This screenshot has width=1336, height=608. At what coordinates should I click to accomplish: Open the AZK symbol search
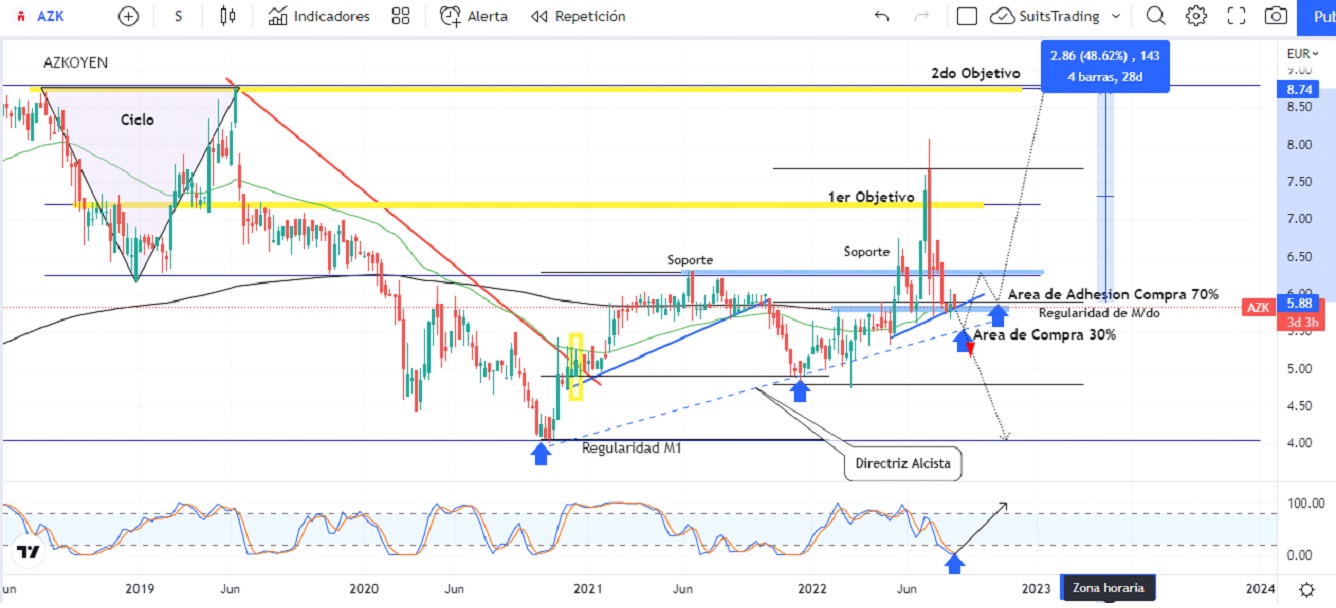click(x=50, y=16)
